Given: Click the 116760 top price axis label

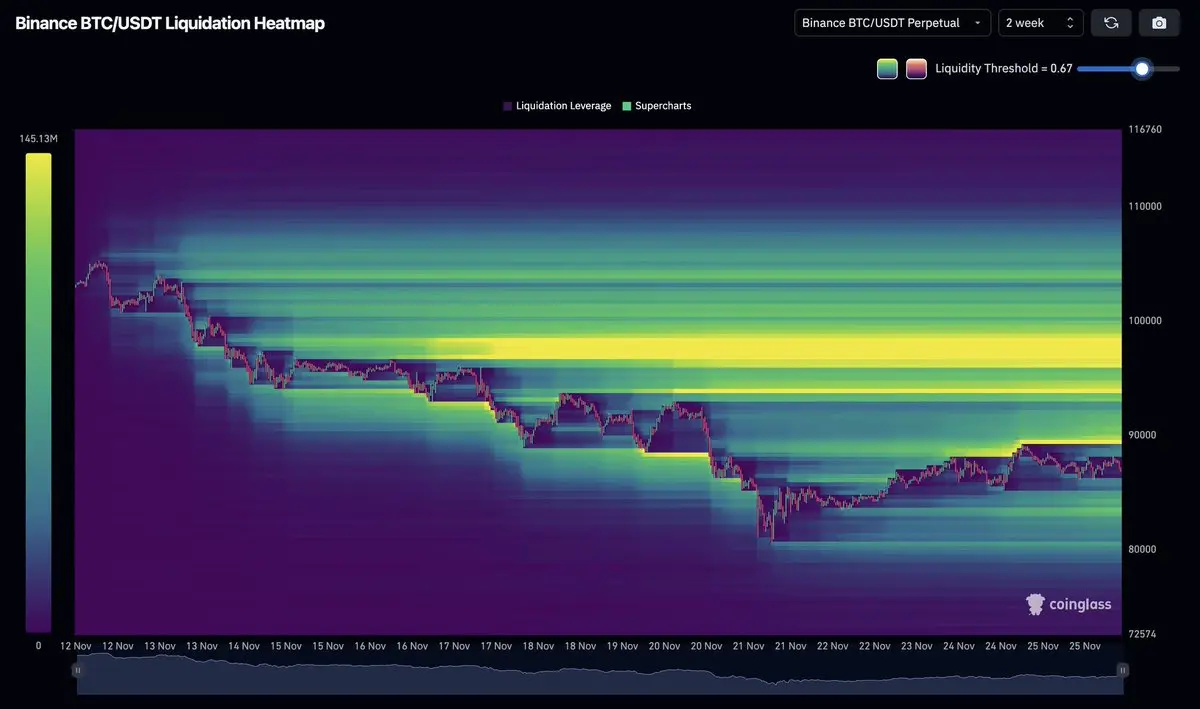Looking at the screenshot, I should [x=1146, y=130].
